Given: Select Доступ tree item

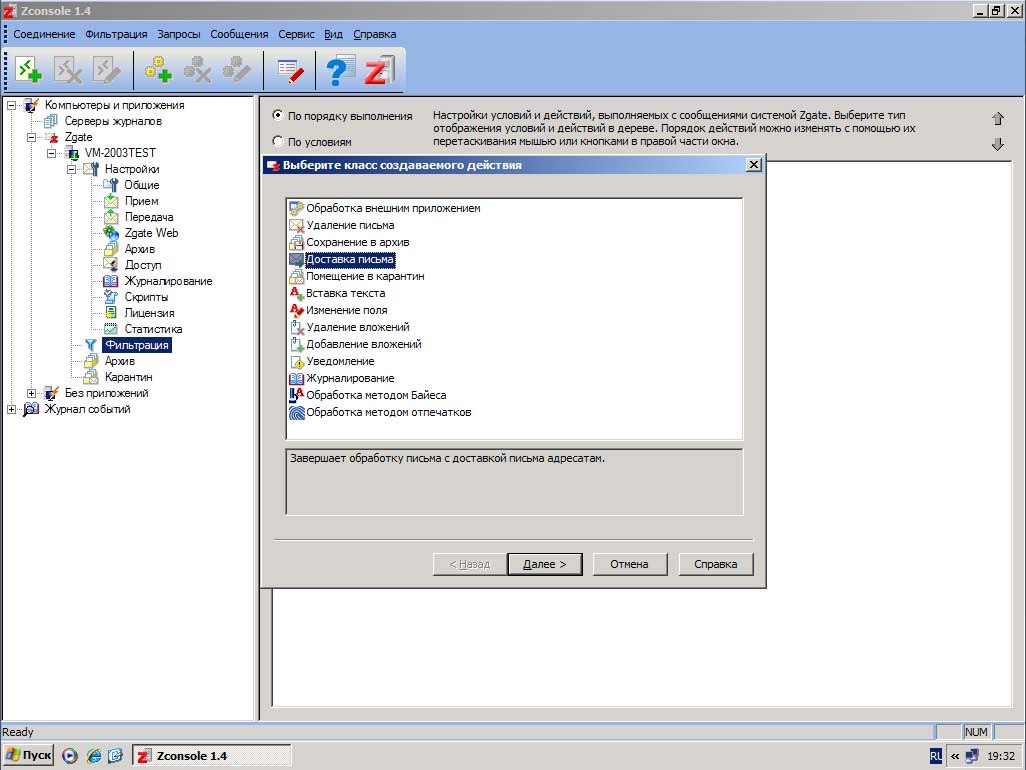Looking at the screenshot, I should coord(143,265).
